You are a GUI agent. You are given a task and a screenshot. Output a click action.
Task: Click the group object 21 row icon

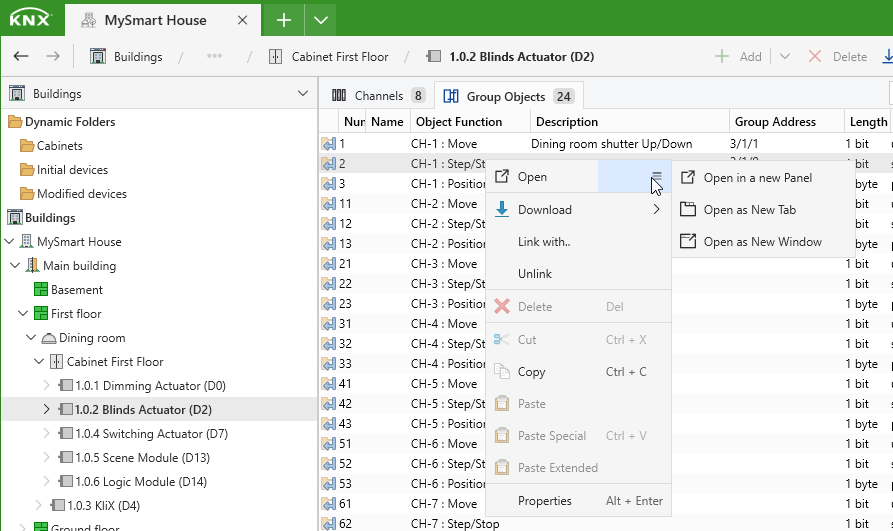click(x=329, y=264)
